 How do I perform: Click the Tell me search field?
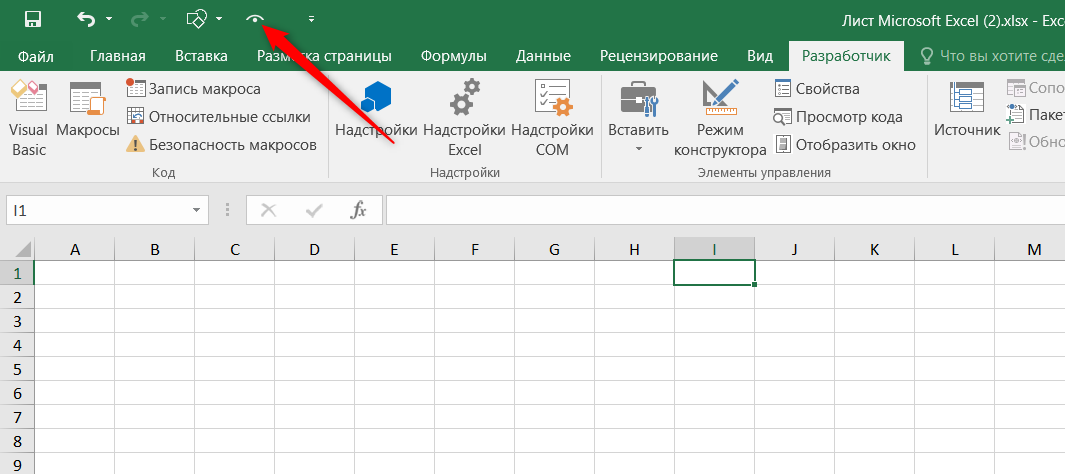(x=992, y=56)
